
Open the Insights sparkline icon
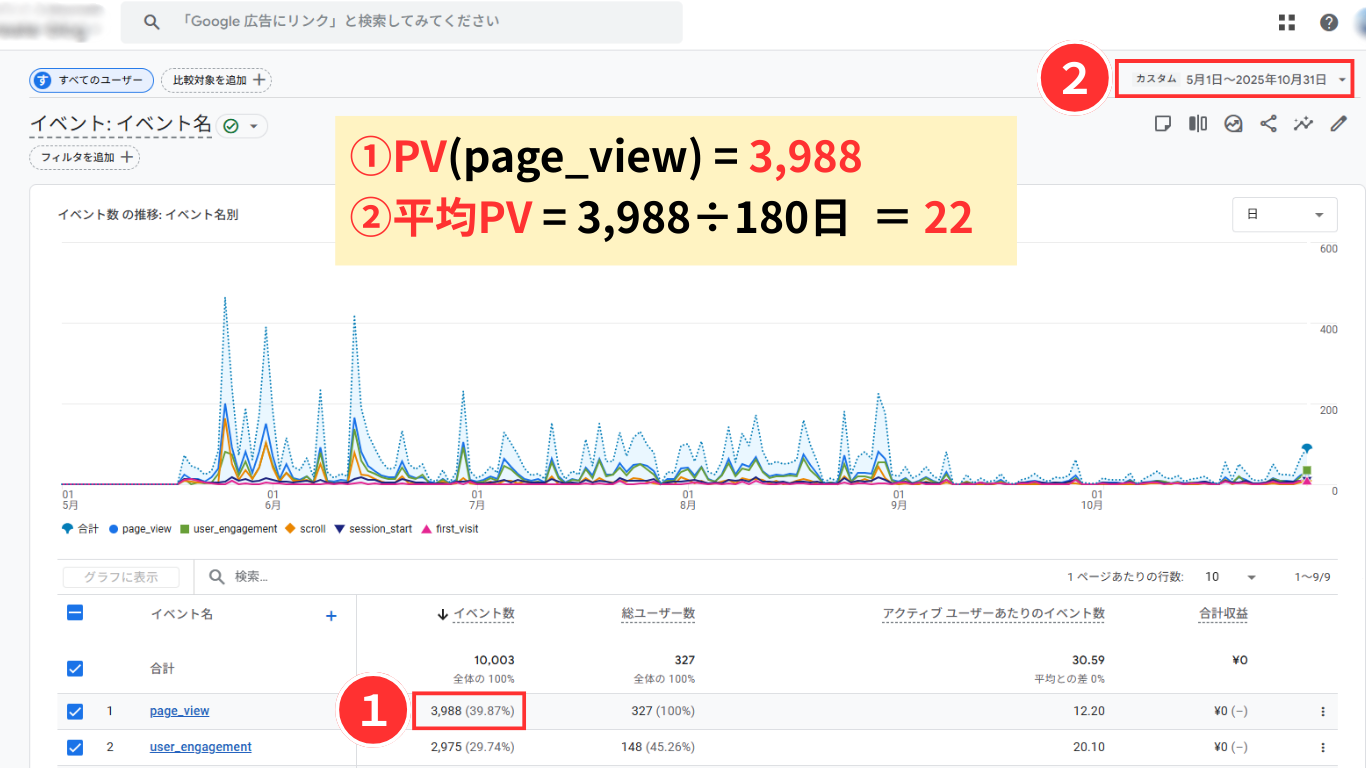(1303, 124)
